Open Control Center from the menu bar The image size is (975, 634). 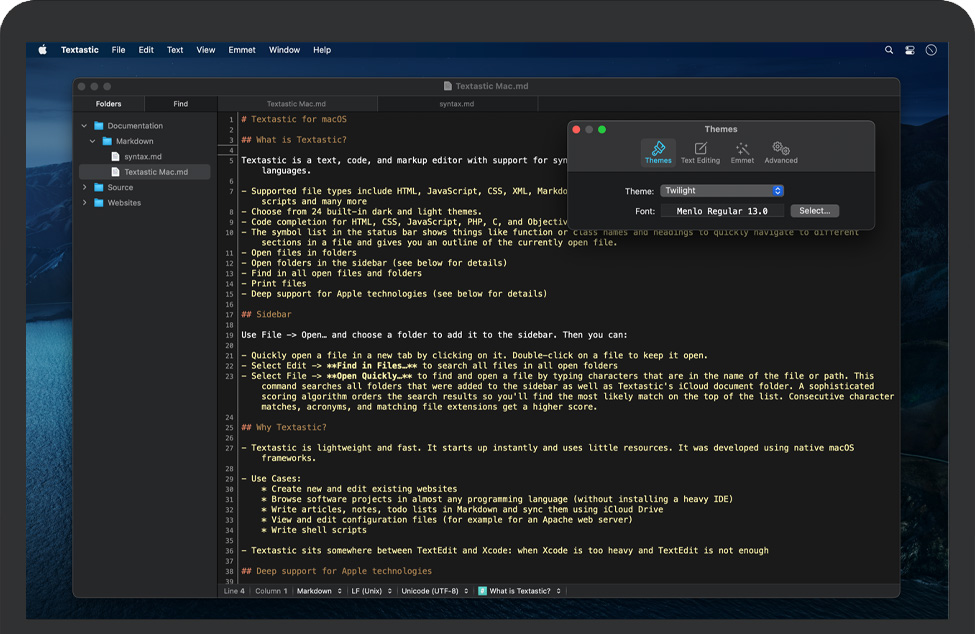910,50
